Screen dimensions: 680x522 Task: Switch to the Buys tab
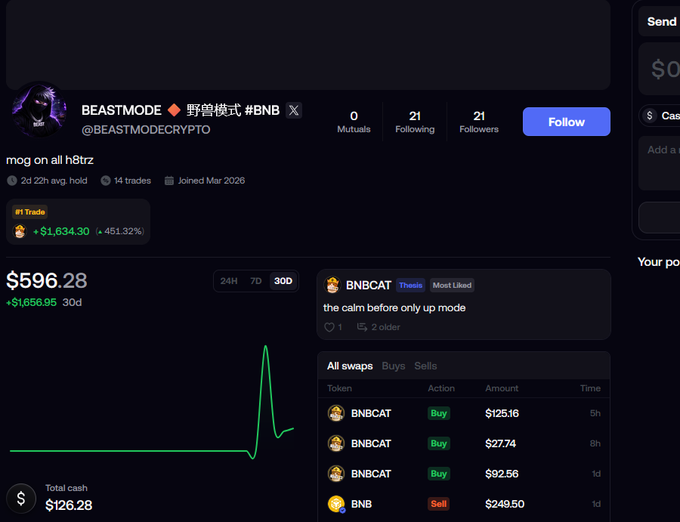(393, 366)
